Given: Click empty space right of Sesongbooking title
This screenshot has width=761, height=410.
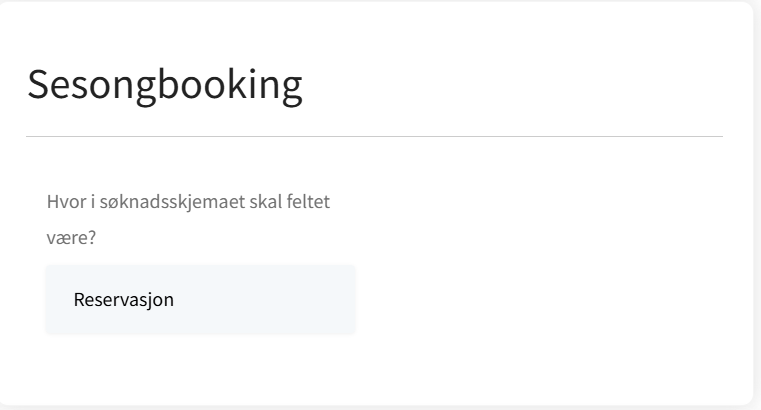Looking at the screenshot, I should (520, 86).
